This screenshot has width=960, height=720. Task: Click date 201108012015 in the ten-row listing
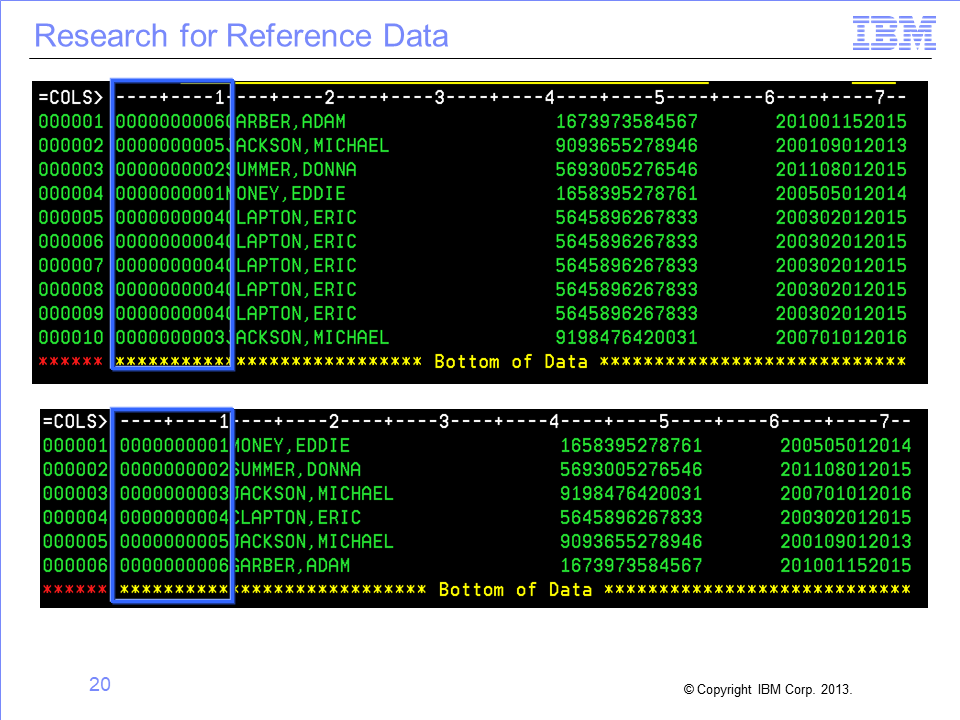[841, 169]
